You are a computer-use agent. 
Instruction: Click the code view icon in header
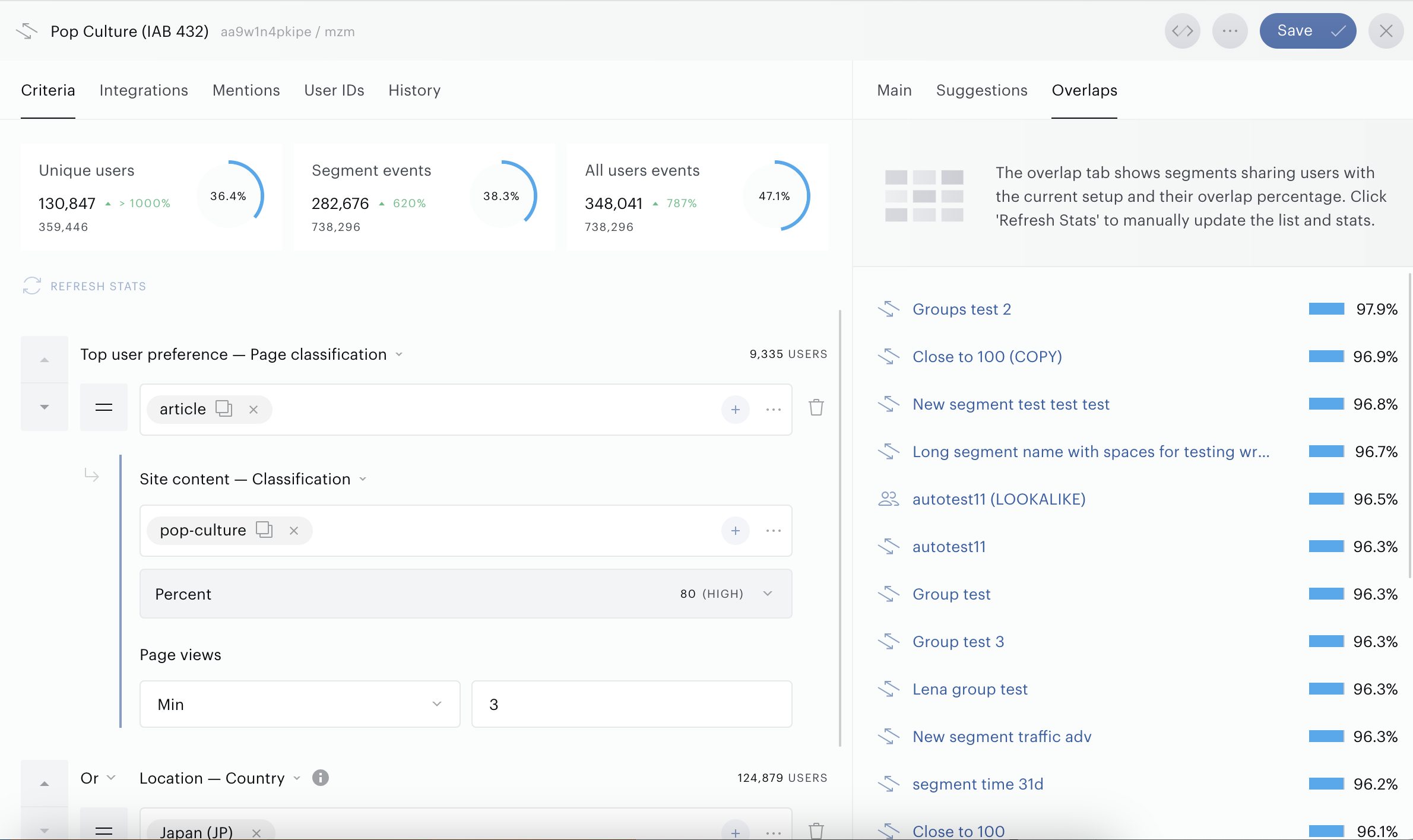tap(1182, 31)
